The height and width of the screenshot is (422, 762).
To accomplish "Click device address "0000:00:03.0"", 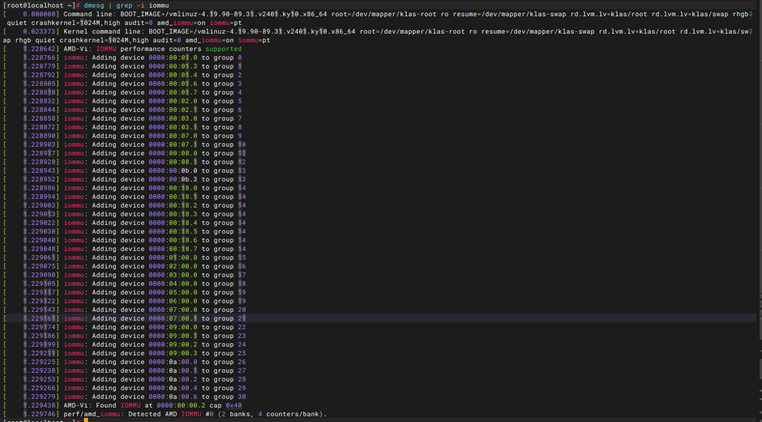I will tap(173, 119).
